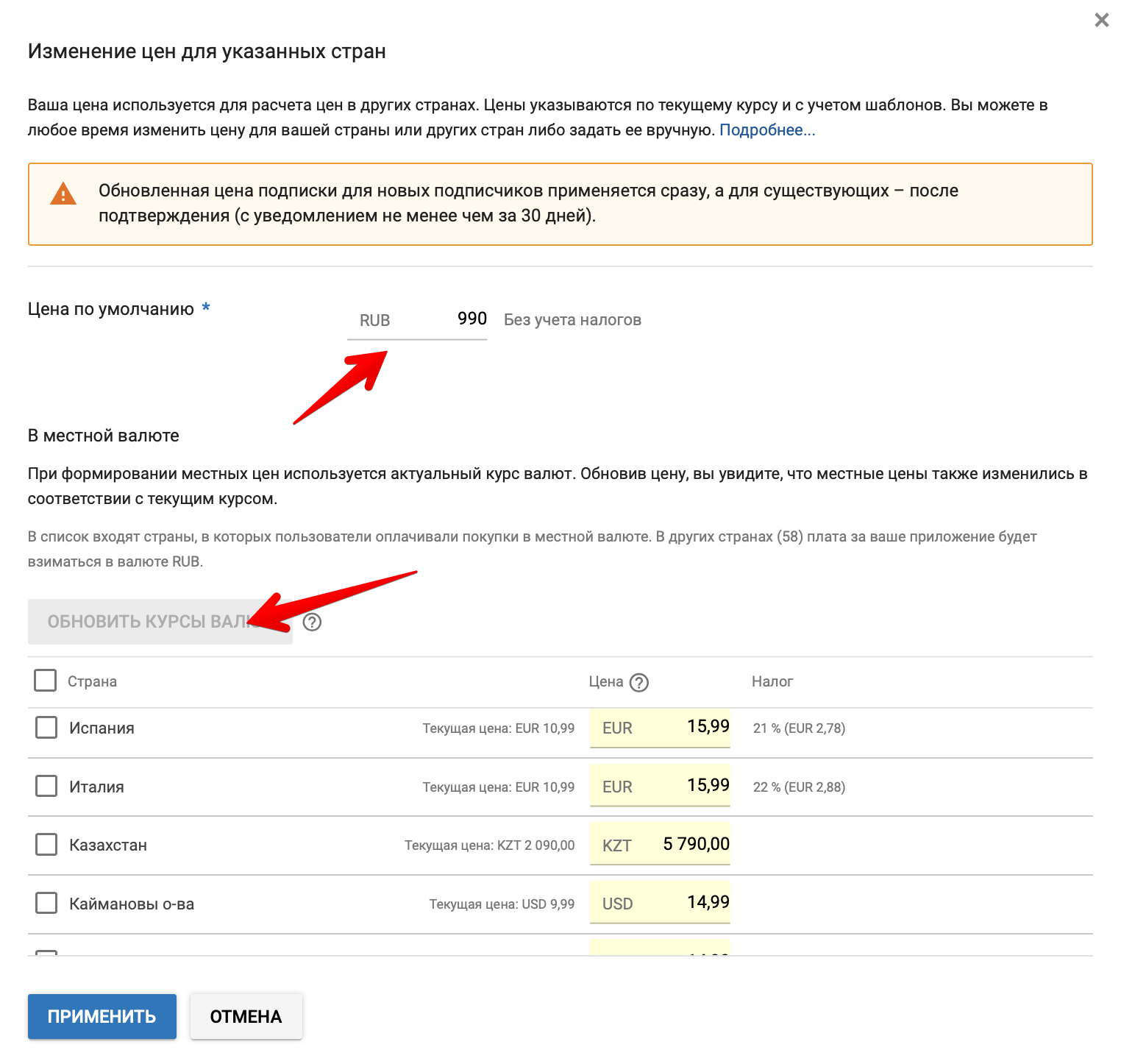Check the Каймановы о-ва checkbox

(46, 903)
